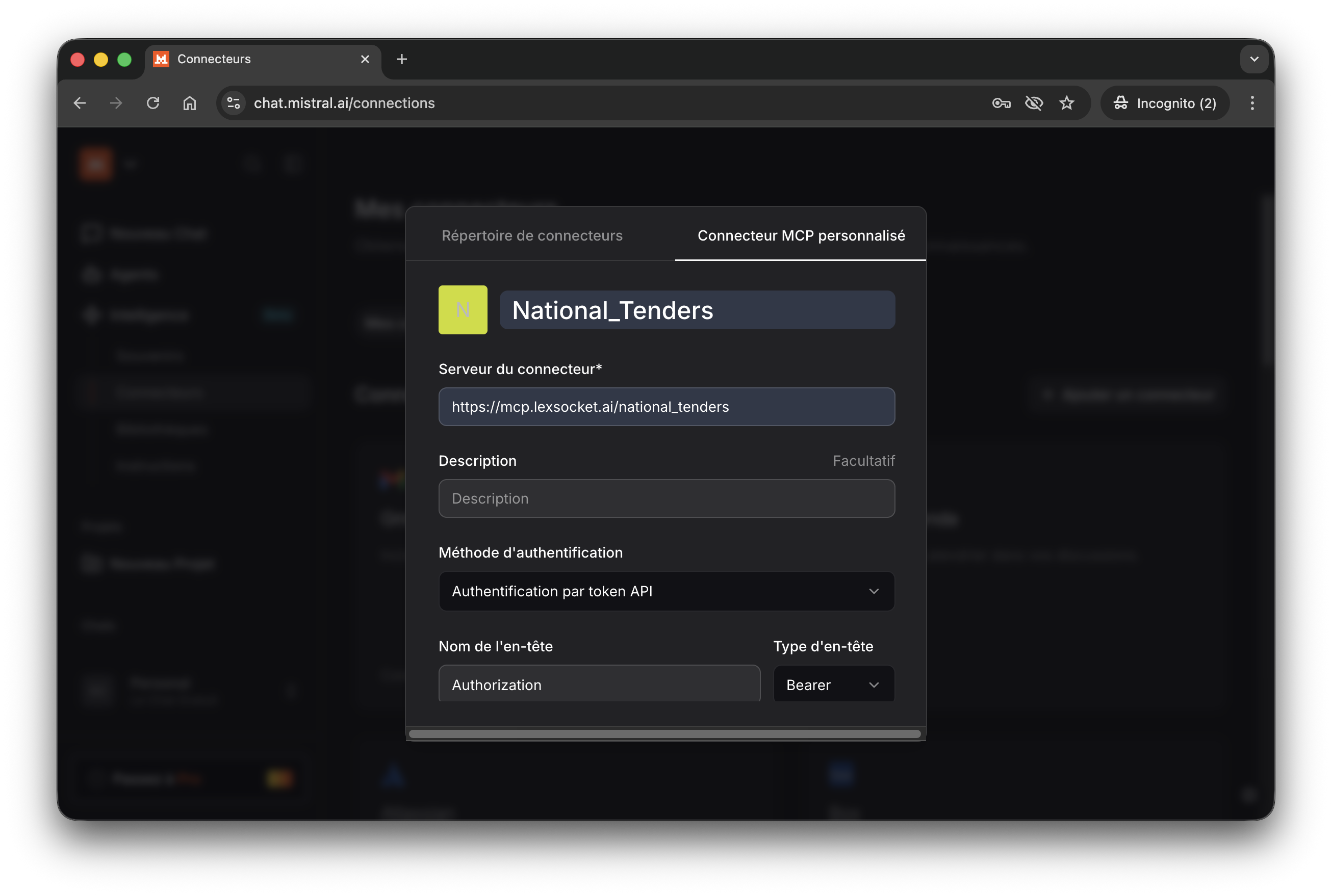Image resolution: width=1332 pixels, height=896 pixels.
Task: Click the Mistral favicon on the Connecteurs tab
Action: [161, 59]
